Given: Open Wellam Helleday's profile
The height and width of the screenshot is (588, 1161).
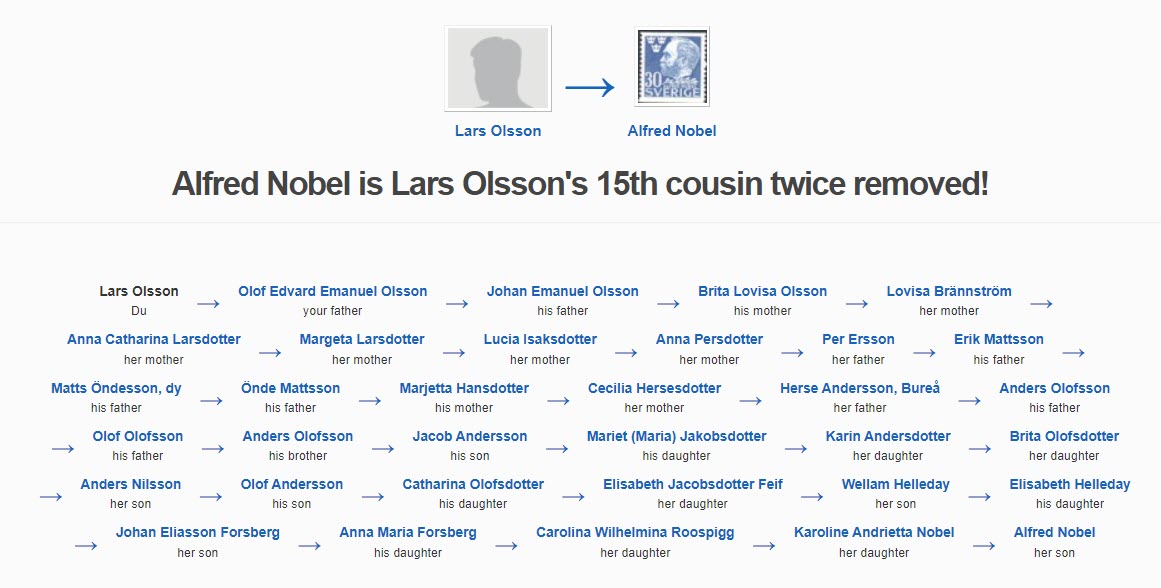Looking at the screenshot, I should click(895, 484).
